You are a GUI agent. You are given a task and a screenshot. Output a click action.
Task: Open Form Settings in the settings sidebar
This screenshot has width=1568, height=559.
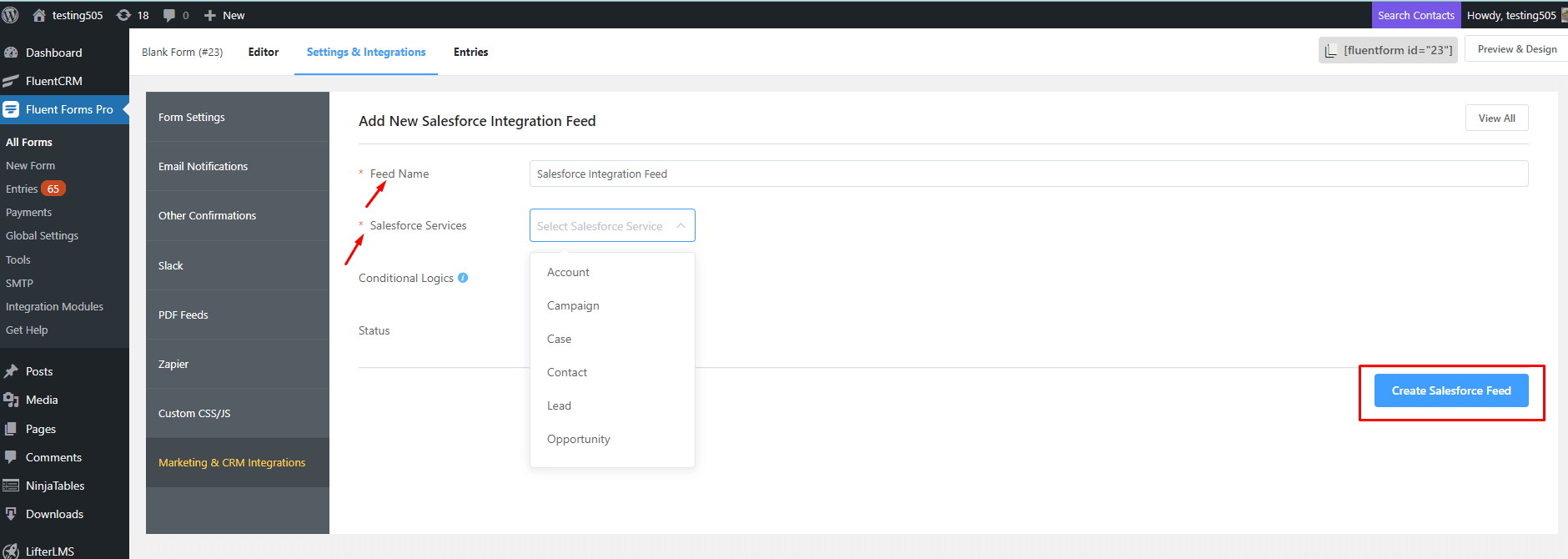[x=238, y=117]
